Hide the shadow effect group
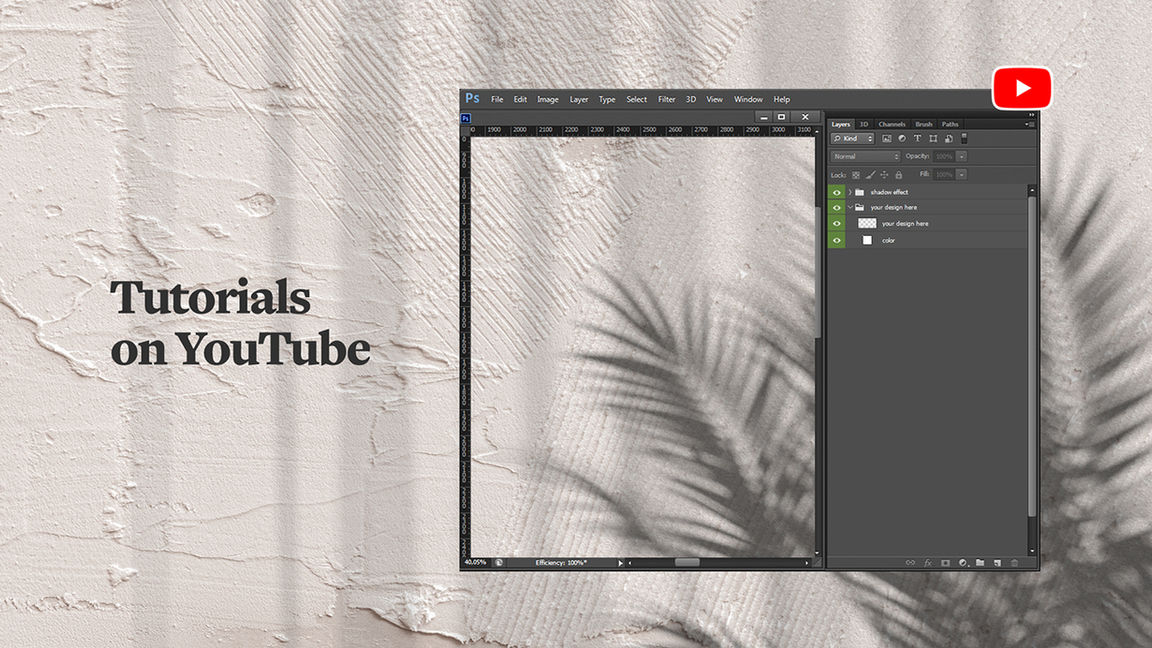The image size is (1152, 648). [837, 192]
